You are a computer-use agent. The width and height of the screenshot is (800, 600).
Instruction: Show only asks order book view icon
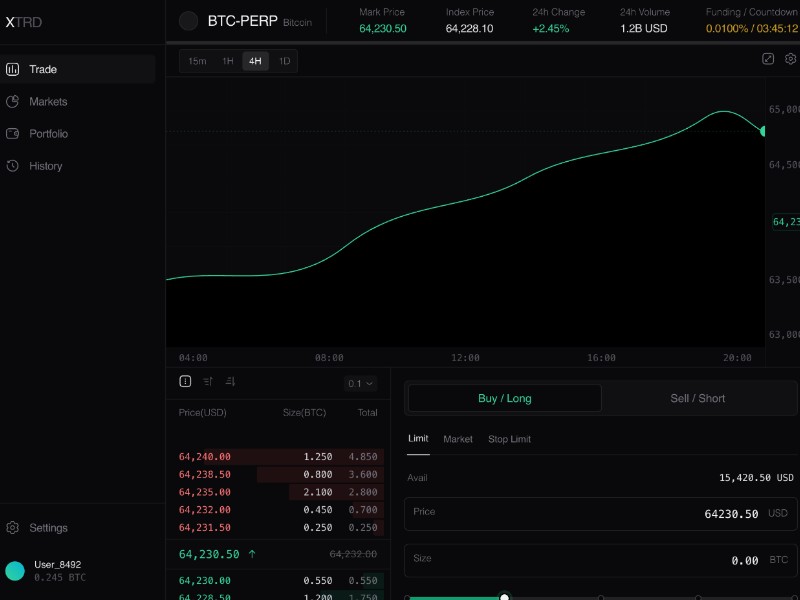(208, 382)
